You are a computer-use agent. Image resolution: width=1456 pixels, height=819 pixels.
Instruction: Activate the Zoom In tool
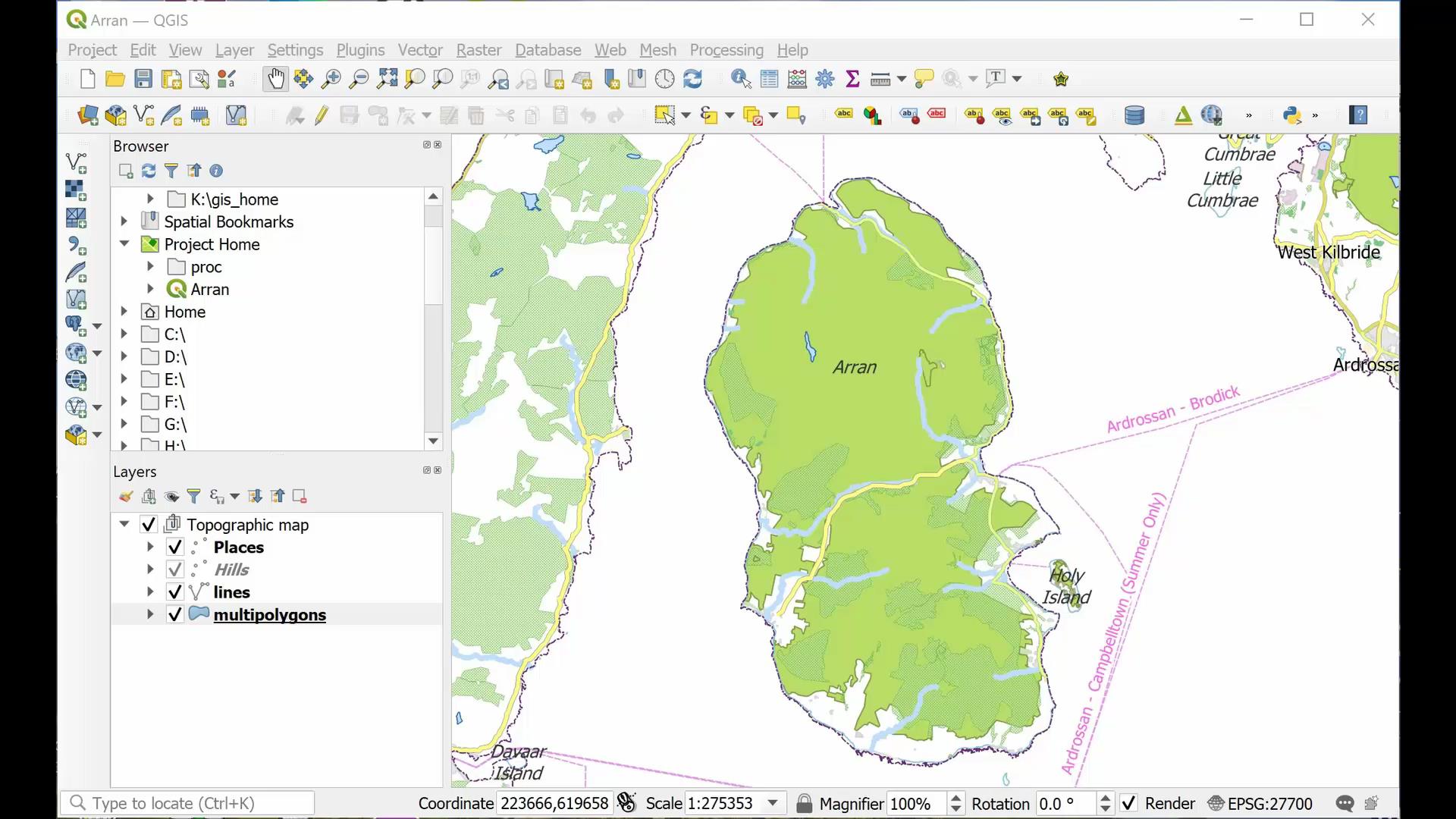tap(331, 78)
